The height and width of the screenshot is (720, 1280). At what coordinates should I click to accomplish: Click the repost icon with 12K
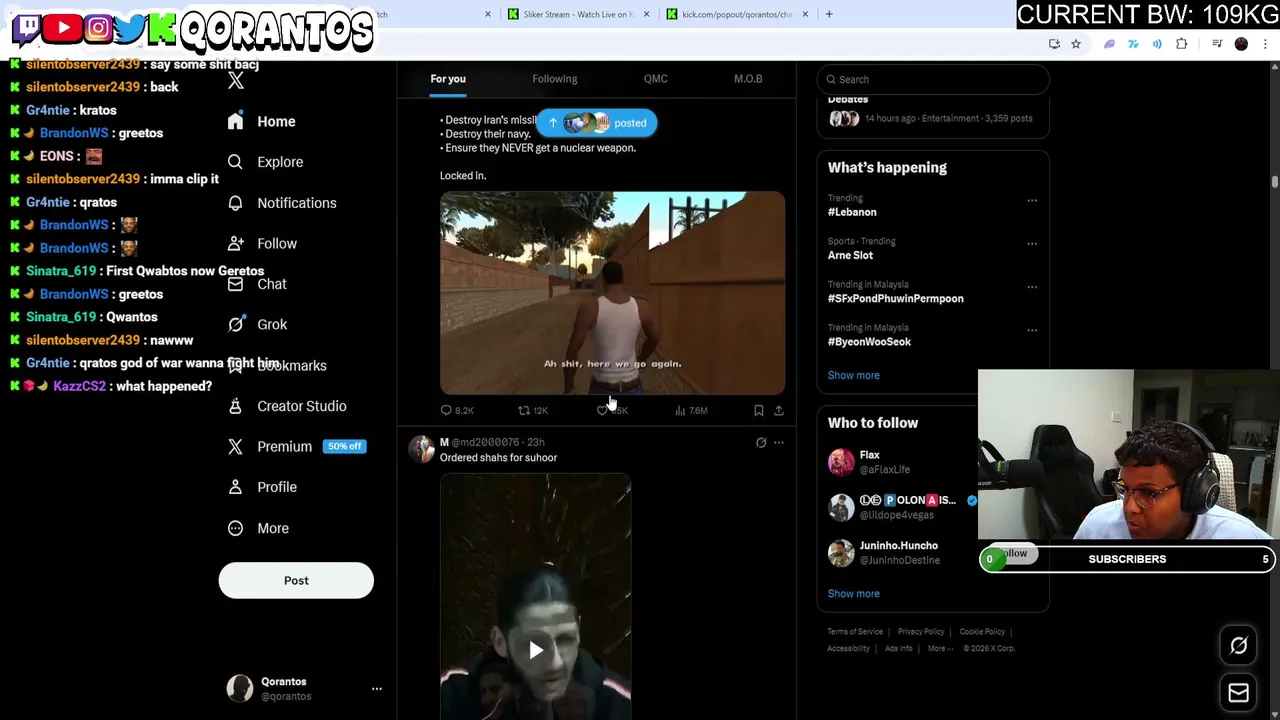coord(523,410)
